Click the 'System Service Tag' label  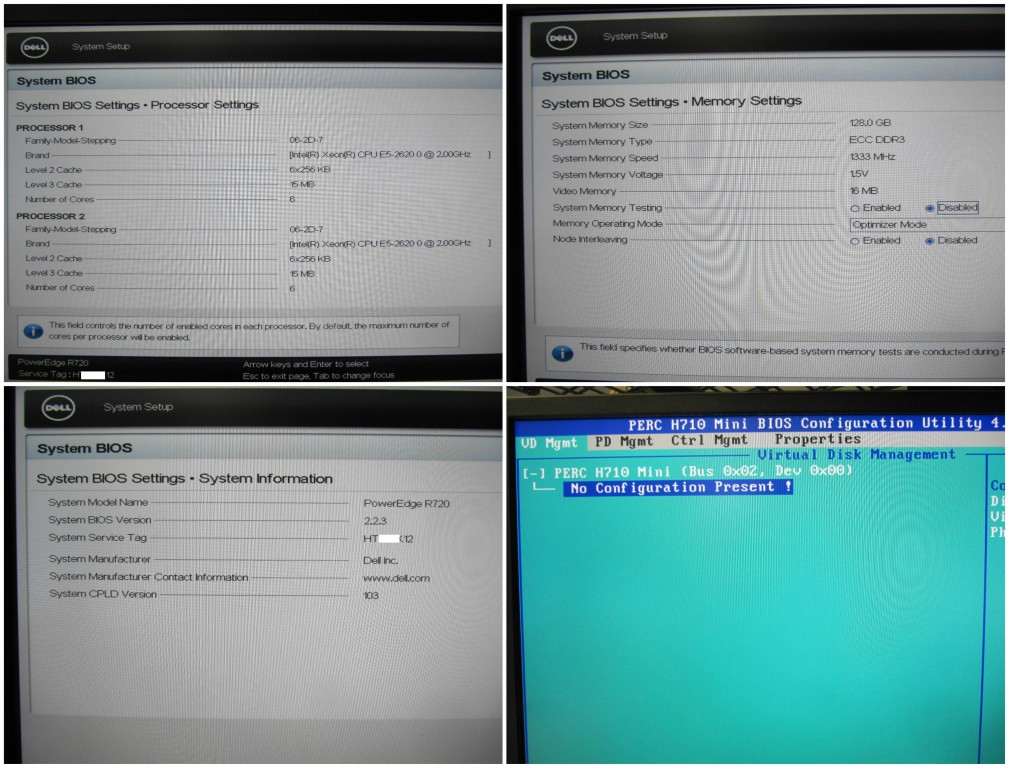click(x=97, y=538)
